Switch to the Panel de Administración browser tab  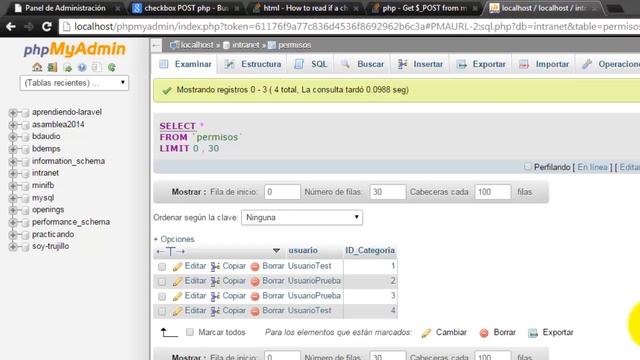click(x=65, y=8)
